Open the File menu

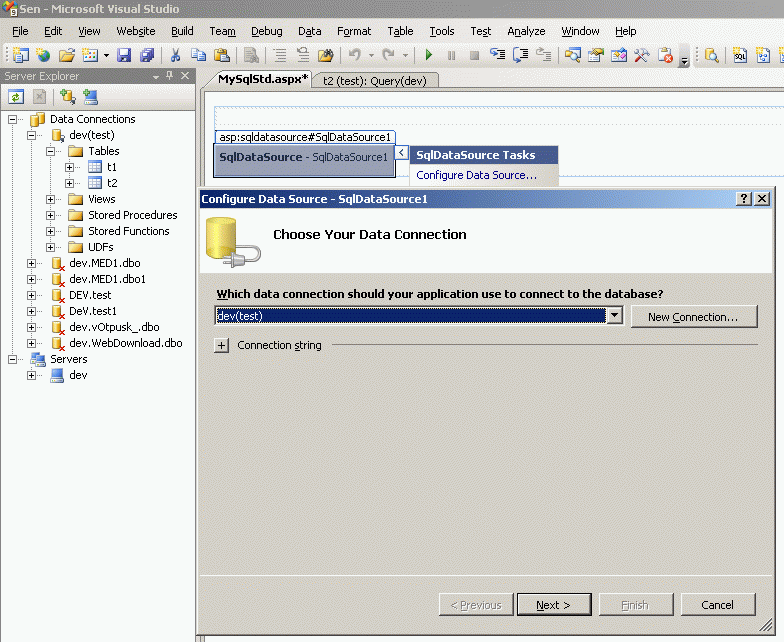[20, 31]
